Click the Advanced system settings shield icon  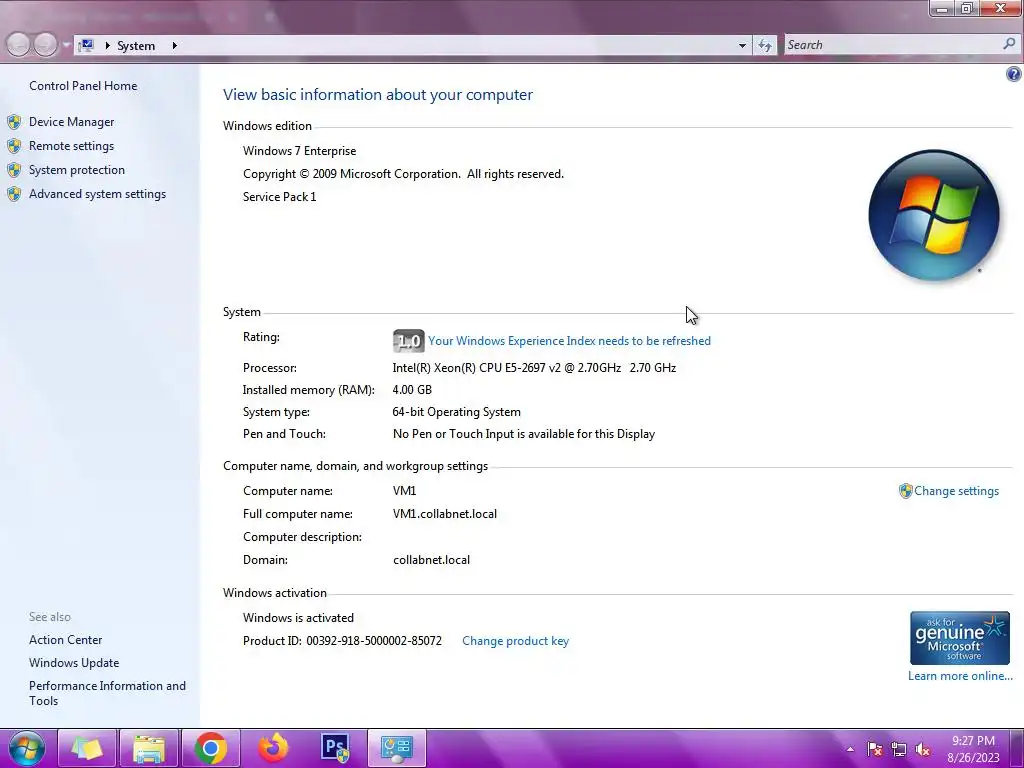tap(14, 195)
